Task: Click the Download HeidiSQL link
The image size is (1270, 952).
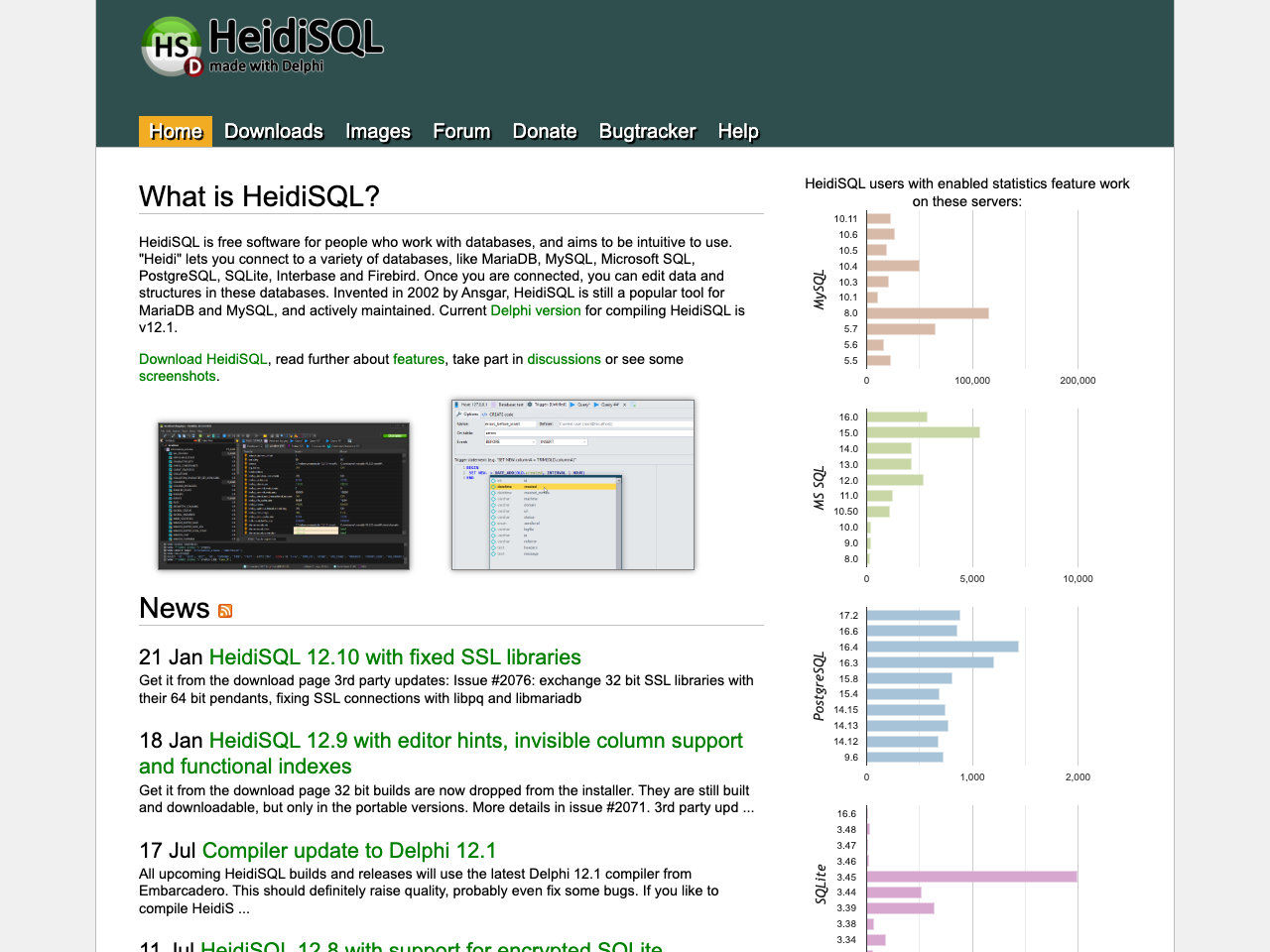Action: (203, 359)
